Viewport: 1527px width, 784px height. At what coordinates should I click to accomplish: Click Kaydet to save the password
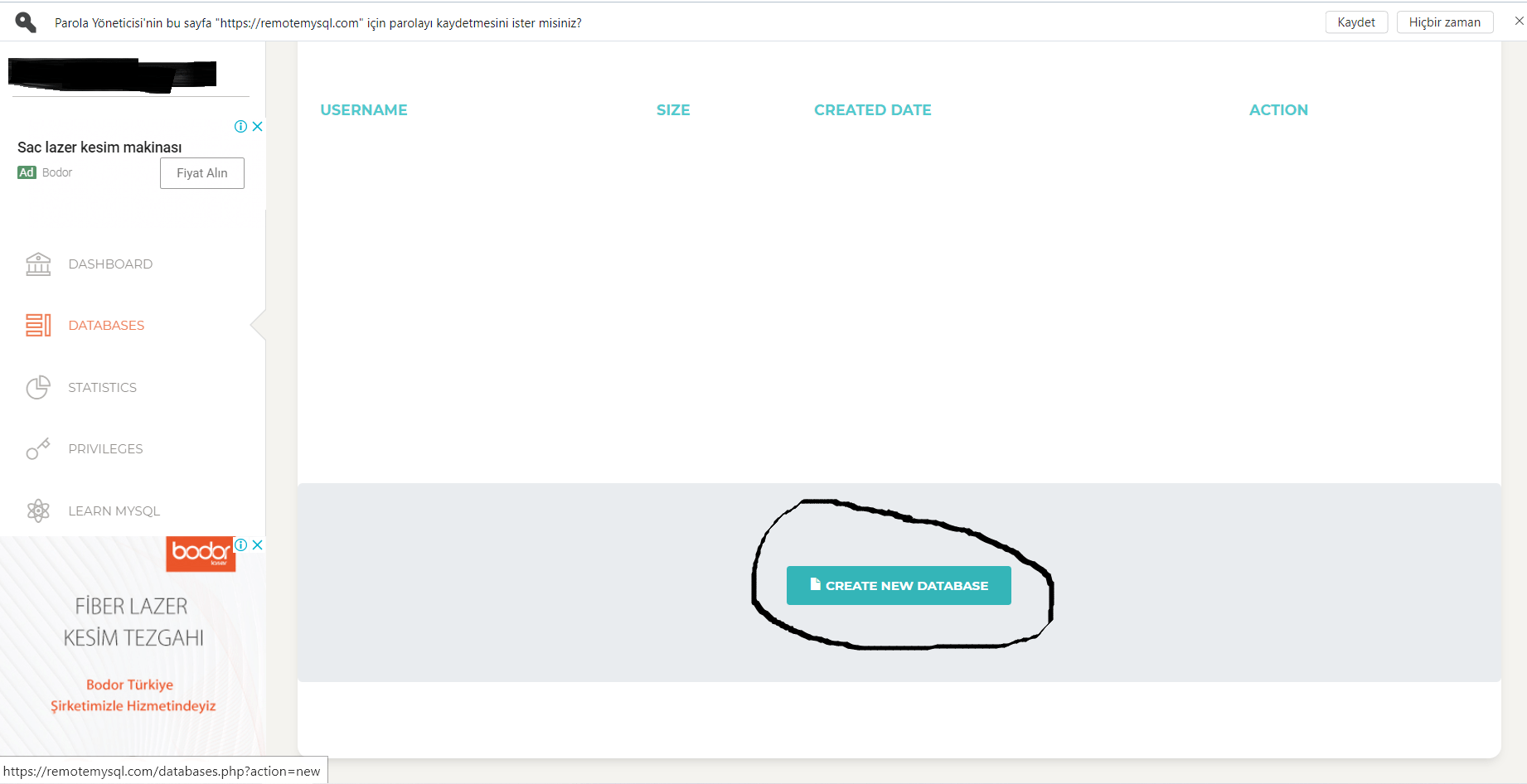1356,22
